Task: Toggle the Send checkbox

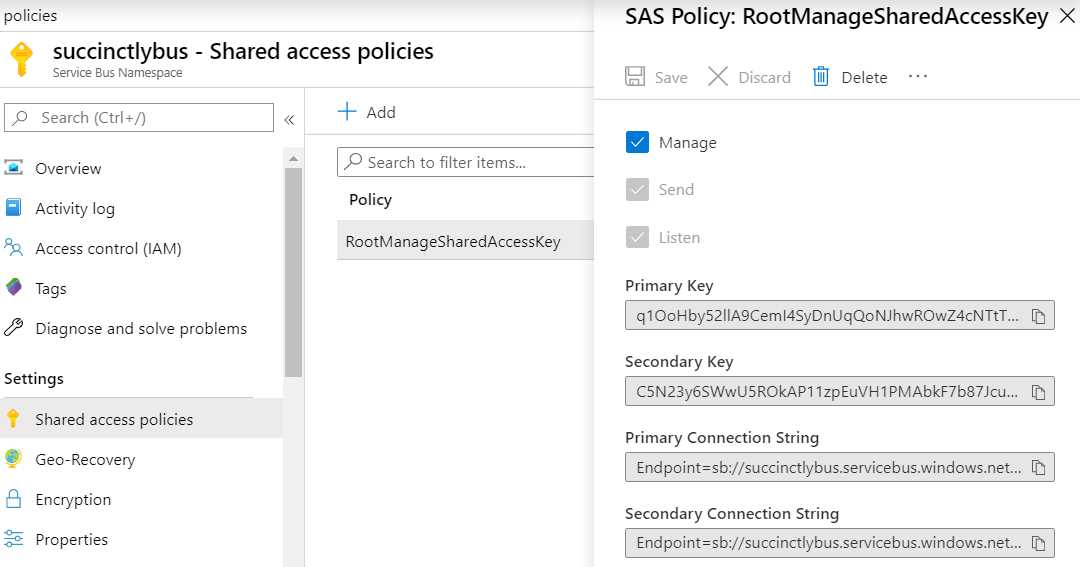Action: (x=637, y=189)
